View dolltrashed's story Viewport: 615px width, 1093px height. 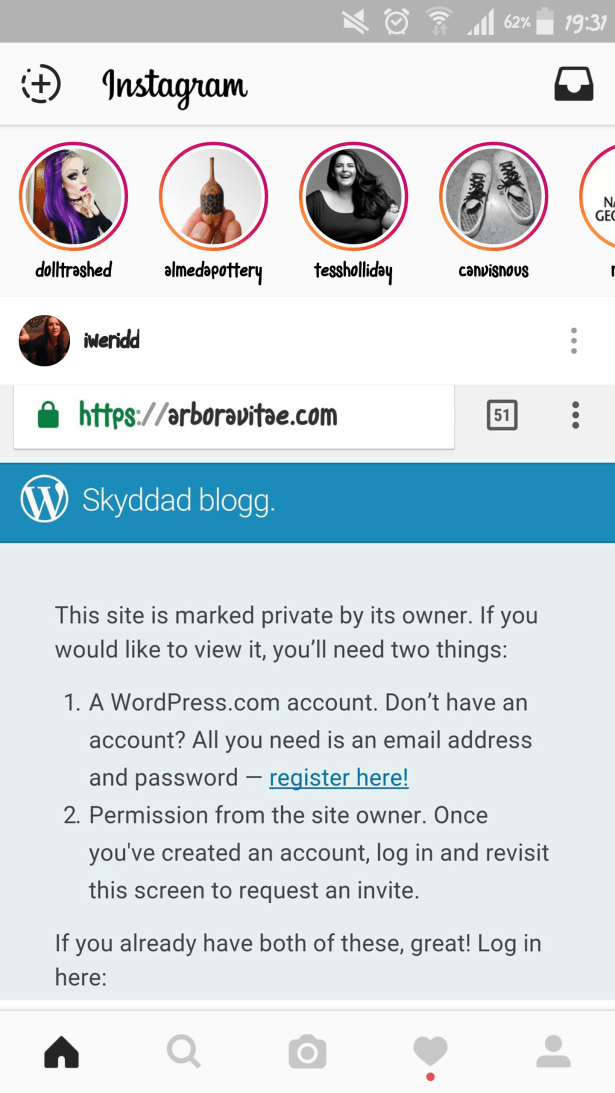[x=73, y=197]
